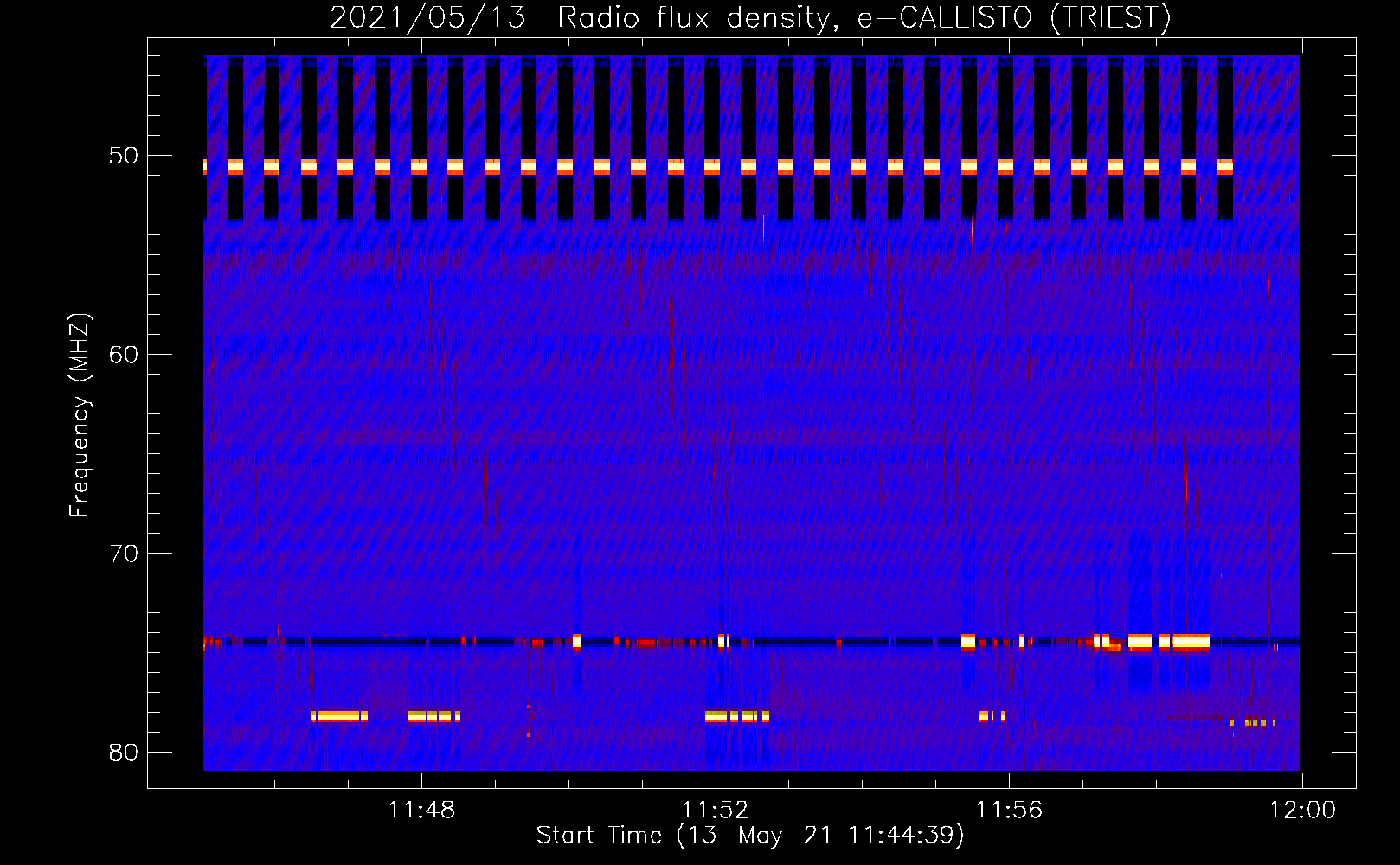Click the '60' frequency tick label
This screenshot has width=1400, height=865.
124,355
